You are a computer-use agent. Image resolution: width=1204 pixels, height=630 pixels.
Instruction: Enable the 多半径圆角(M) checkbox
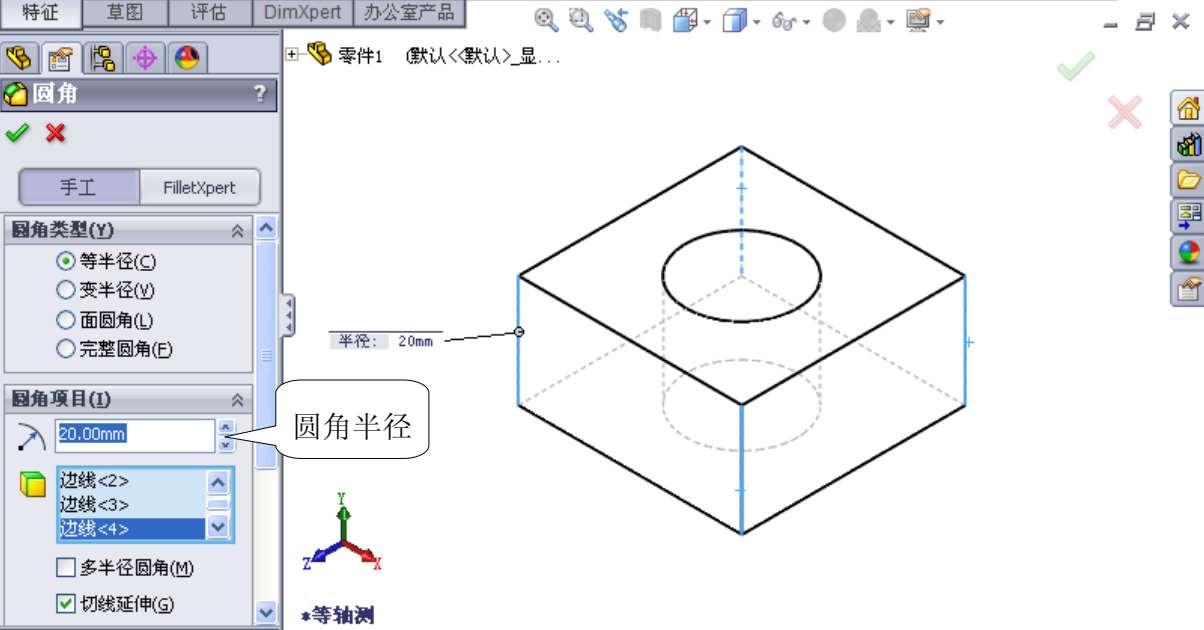[x=66, y=568]
